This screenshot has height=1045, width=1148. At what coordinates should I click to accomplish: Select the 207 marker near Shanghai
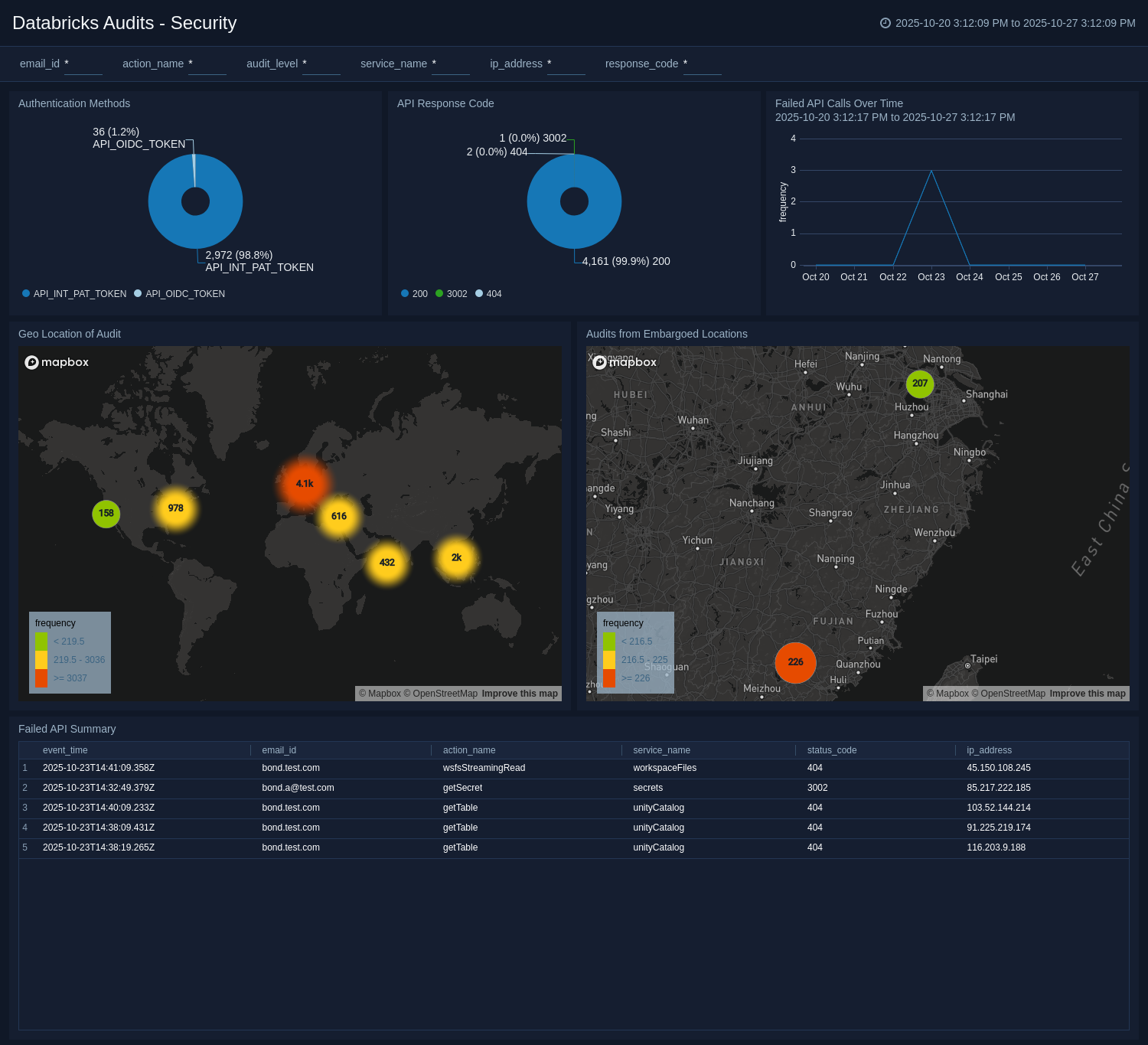click(919, 384)
